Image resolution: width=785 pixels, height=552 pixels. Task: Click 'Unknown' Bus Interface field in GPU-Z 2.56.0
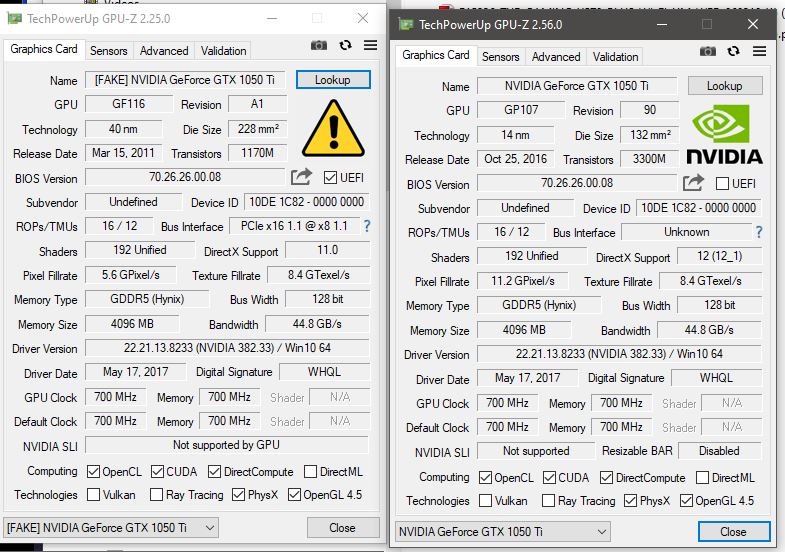(687, 232)
